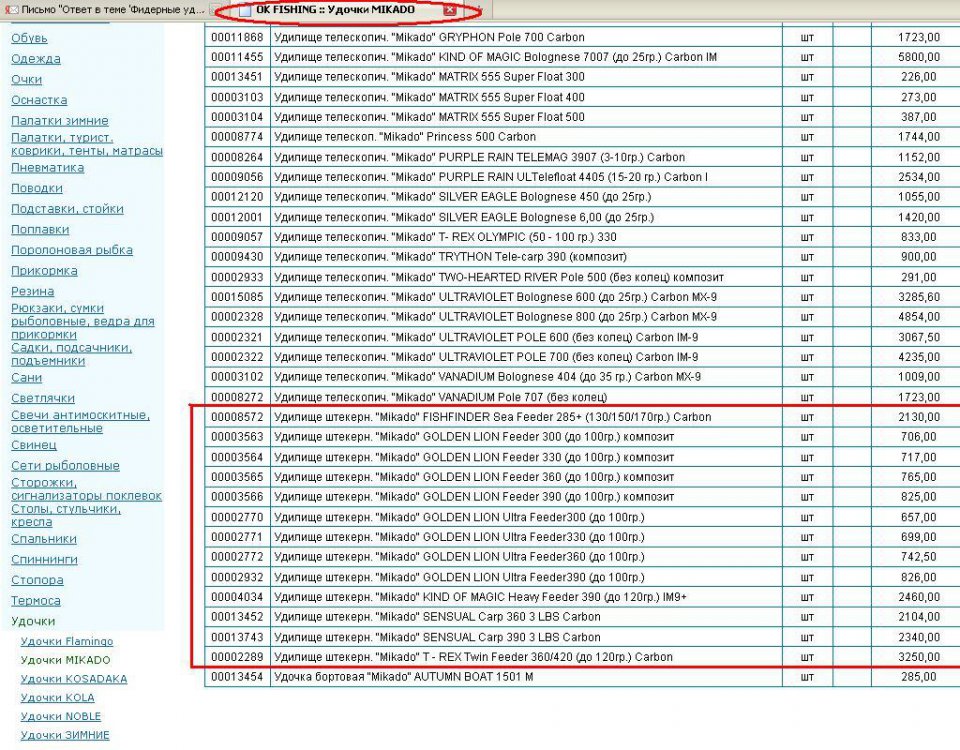960x750 pixels.
Task: Open the Сани category link
Action: click(x=26, y=378)
